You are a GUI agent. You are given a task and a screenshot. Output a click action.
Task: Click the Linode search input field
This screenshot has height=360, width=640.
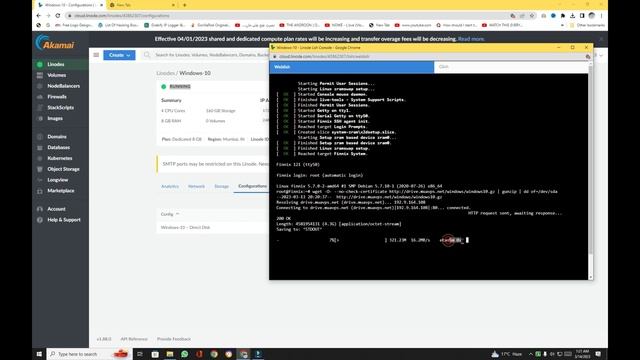click(210, 55)
